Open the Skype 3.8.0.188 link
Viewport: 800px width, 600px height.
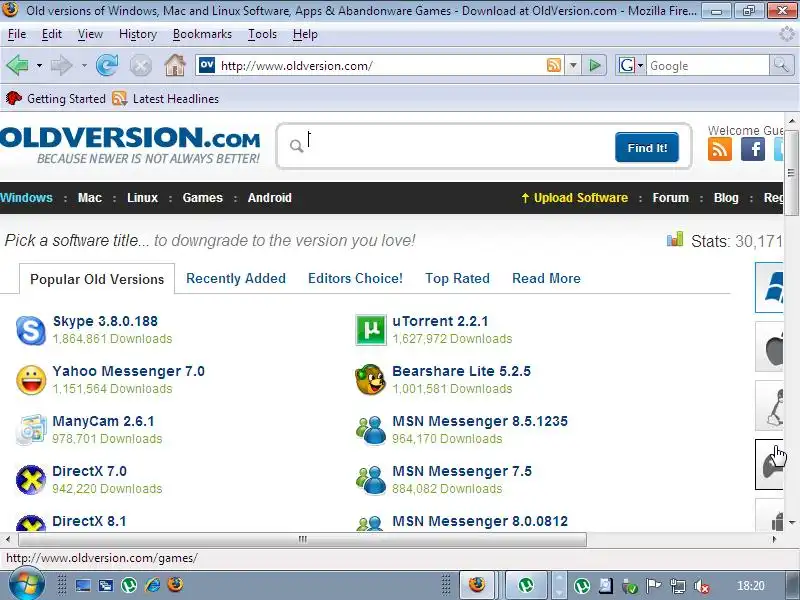(x=105, y=321)
